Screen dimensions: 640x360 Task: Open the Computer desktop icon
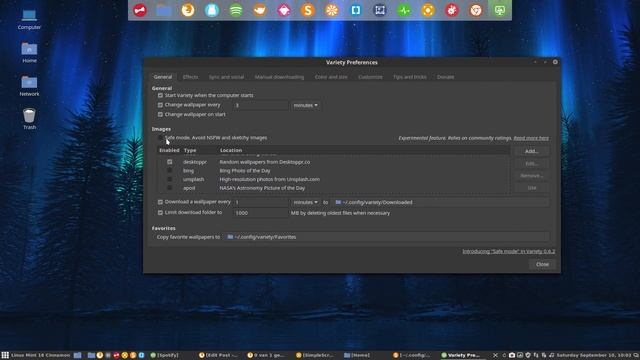pos(29,19)
